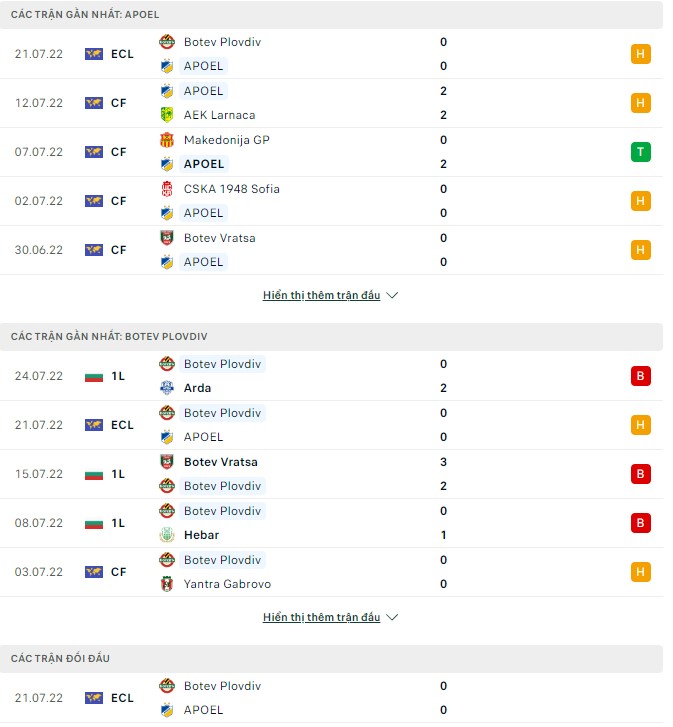Open the AEK Larnaca team name link
The width and height of the screenshot is (673, 727).
219,115
